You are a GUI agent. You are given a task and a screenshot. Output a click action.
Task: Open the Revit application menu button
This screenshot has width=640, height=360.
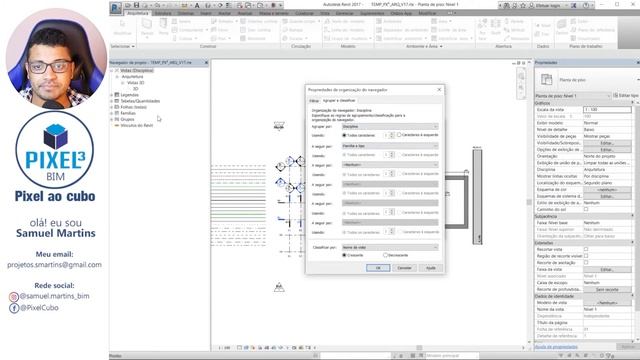116,7
